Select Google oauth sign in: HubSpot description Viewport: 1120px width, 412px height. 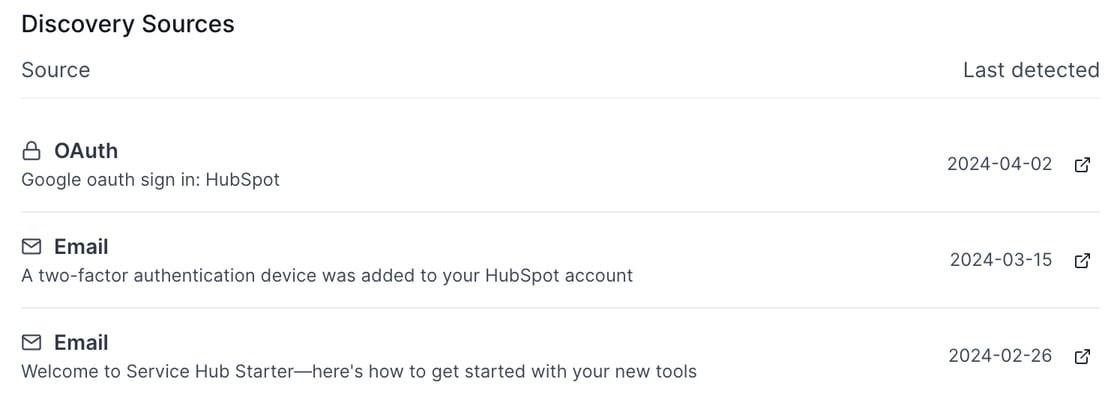150,180
